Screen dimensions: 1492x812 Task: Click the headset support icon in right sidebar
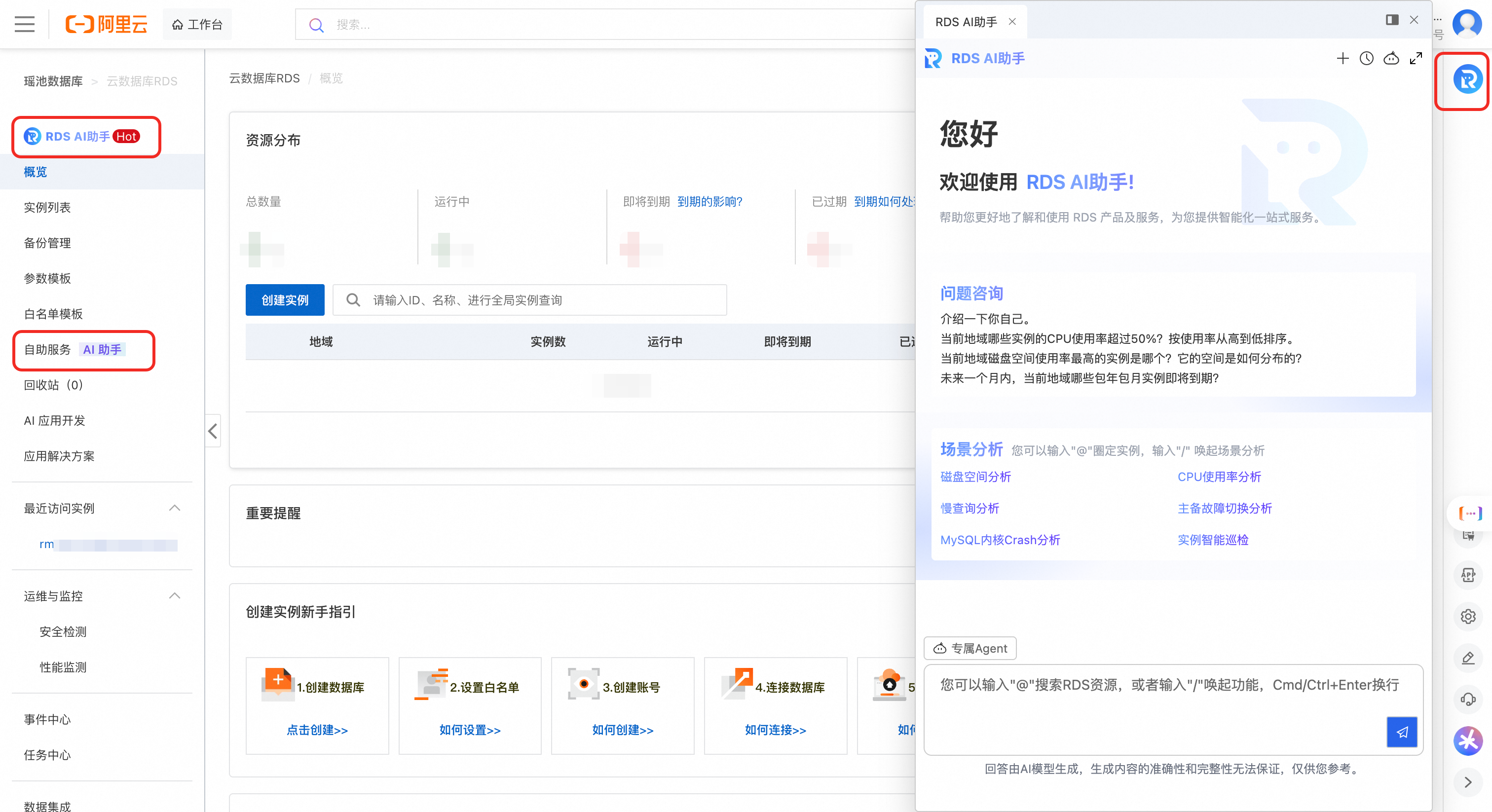[1468, 699]
